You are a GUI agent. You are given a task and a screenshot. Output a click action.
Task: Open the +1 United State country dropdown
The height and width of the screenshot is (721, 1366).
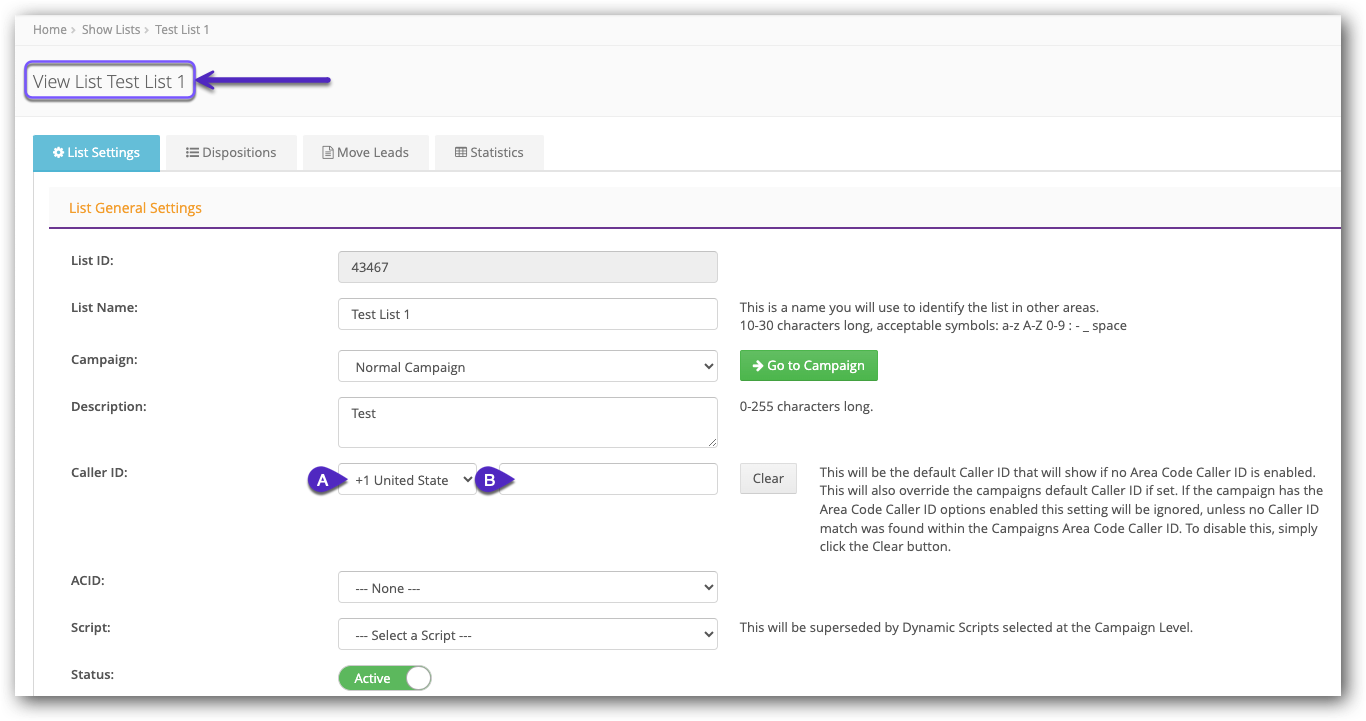[x=406, y=479]
